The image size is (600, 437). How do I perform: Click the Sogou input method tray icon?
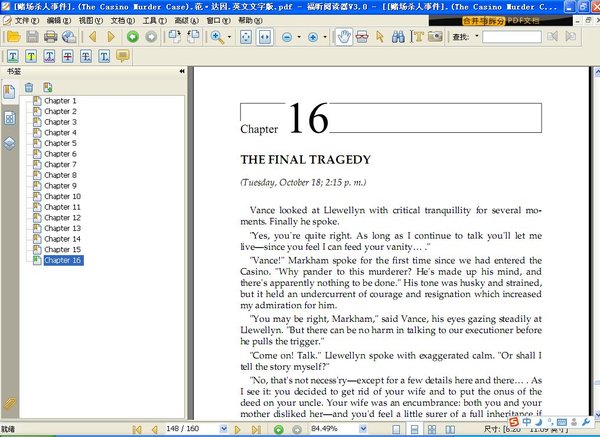click(514, 422)
